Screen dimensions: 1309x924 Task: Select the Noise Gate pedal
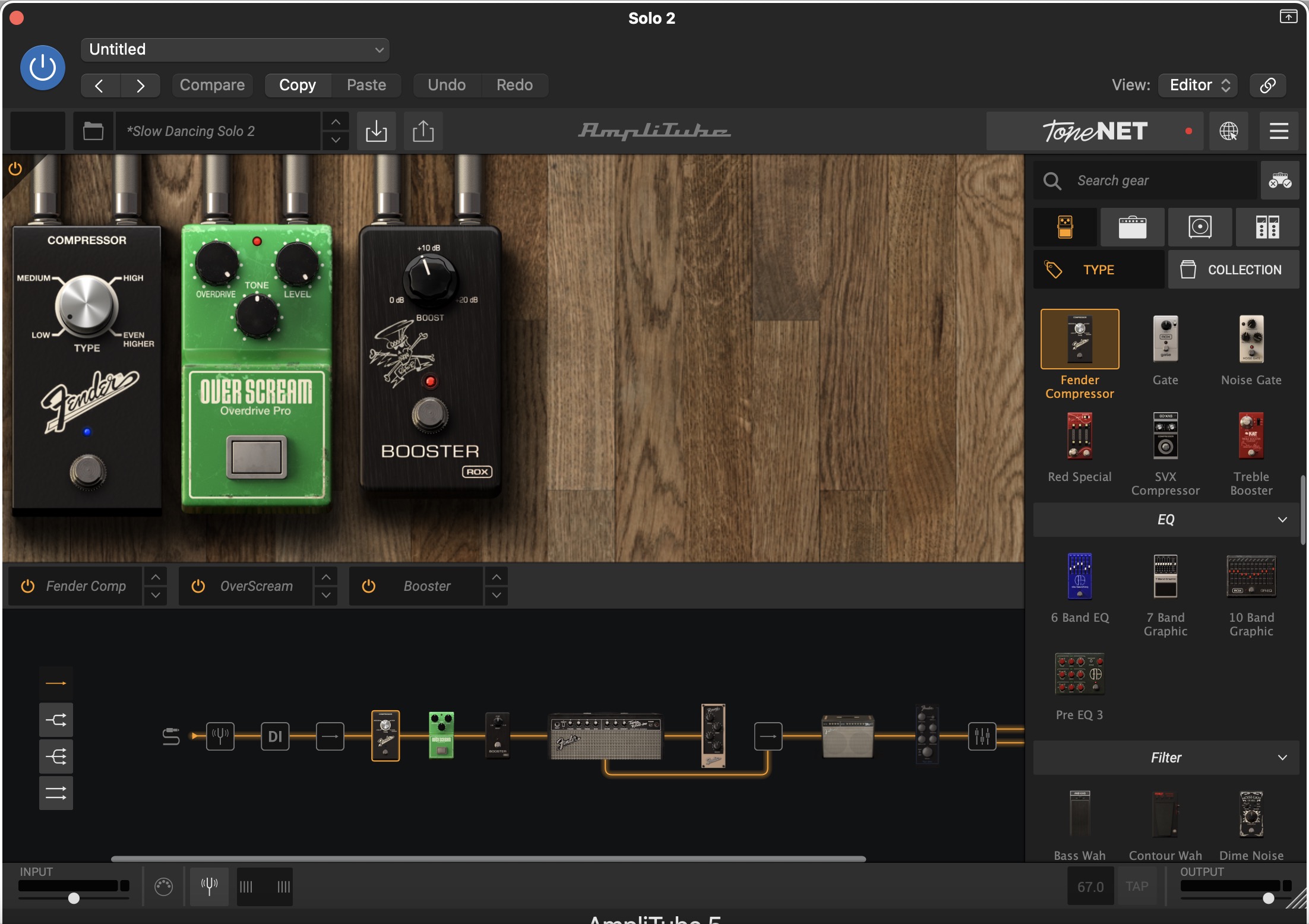[1251, 339]
